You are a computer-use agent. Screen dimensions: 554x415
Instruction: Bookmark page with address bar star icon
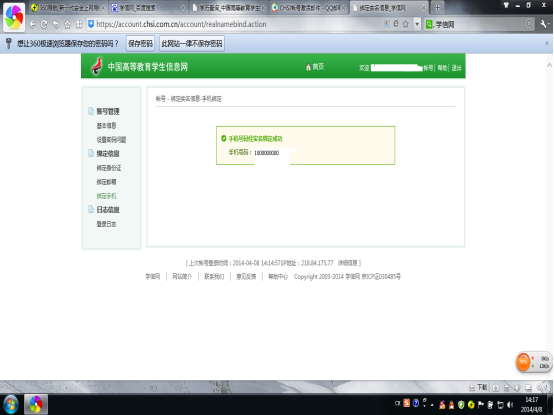(x=406, y=24)
